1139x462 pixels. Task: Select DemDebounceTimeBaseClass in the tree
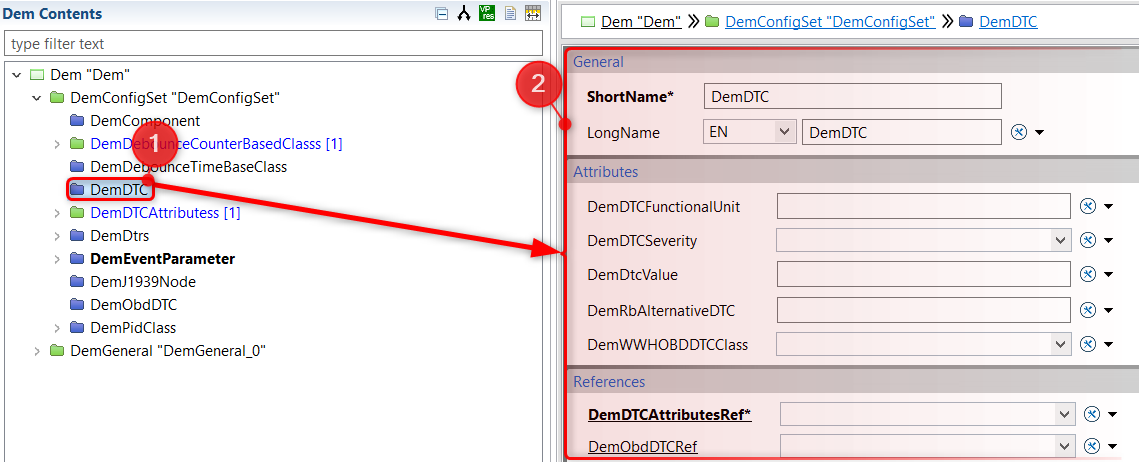click(x=189, y=166)
